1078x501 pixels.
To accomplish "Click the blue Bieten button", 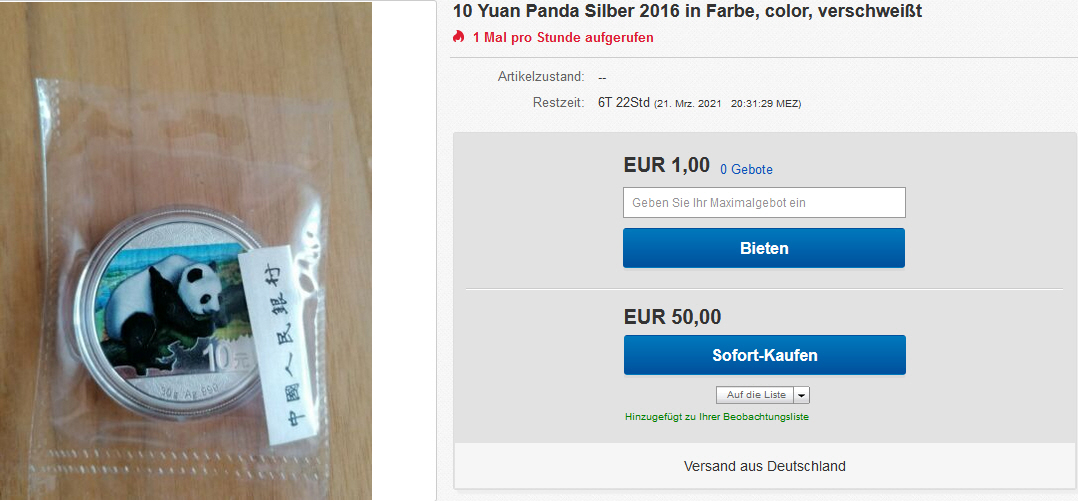I will (x=764, y=248).
